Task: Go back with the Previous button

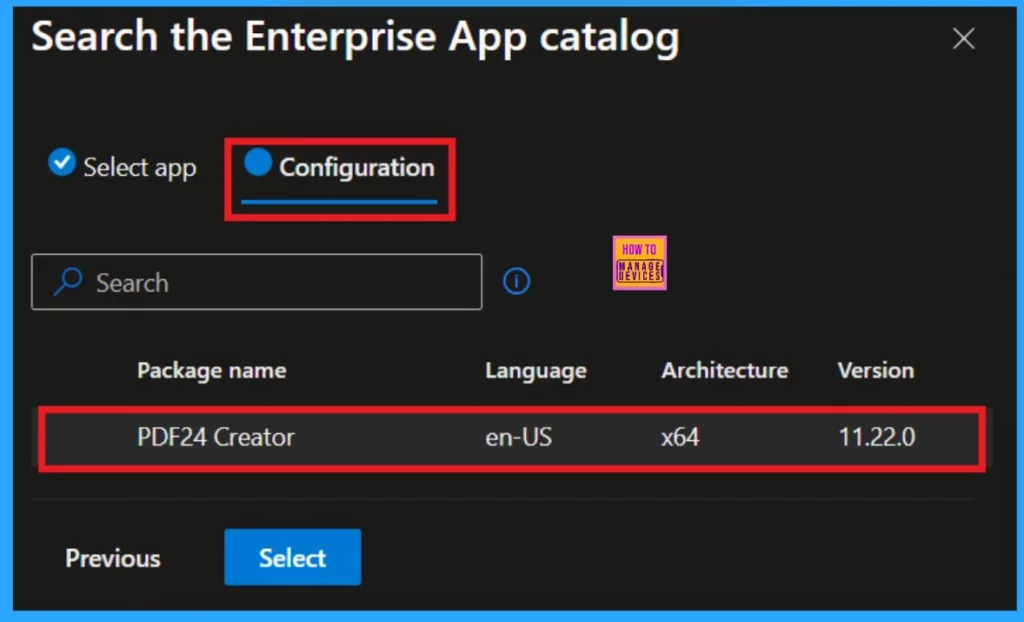Action: click(x=113, y=558)
